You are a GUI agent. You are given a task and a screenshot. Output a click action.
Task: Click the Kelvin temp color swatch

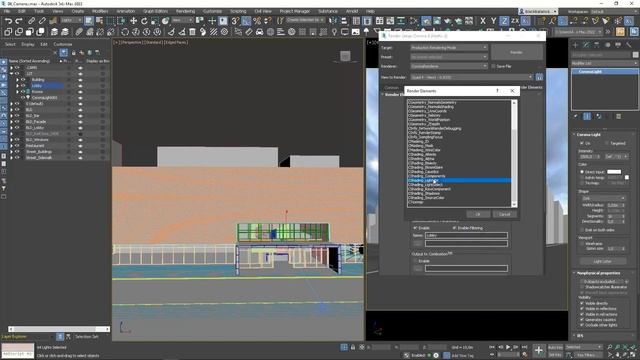(627, 178)
